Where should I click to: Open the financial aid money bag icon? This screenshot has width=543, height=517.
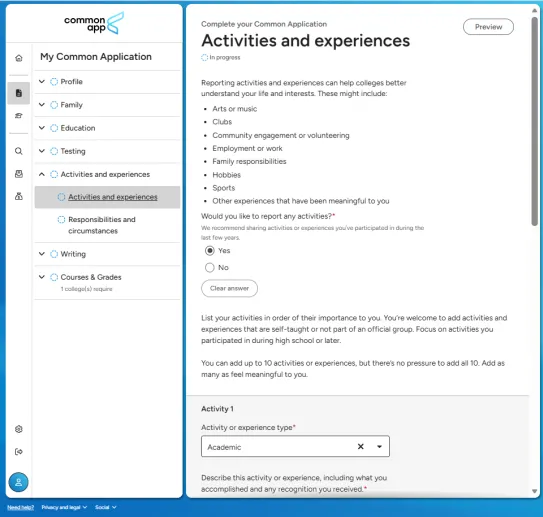[x=19, y=196]
